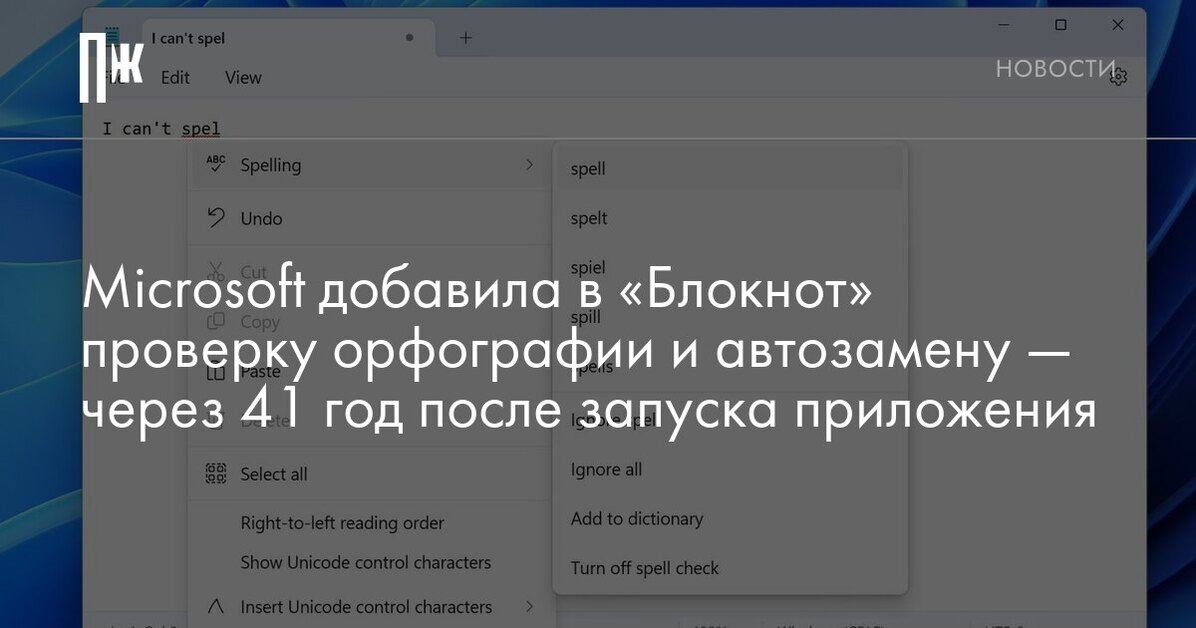This screenshot has width=1196, height=628.
Task: Add a new tab with the plus icon
Action: (x=465, y=37)
